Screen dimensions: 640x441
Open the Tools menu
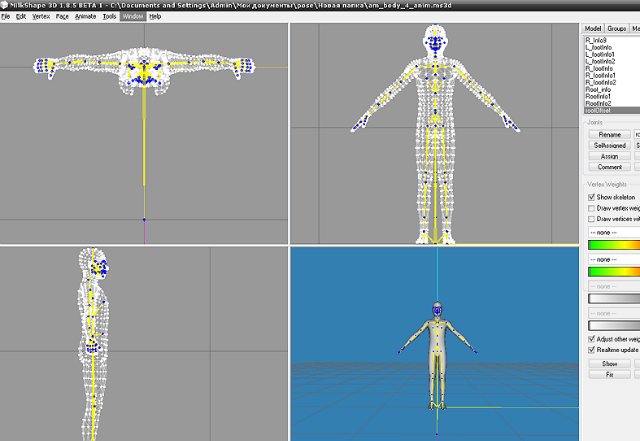click(x=109, y=17)
